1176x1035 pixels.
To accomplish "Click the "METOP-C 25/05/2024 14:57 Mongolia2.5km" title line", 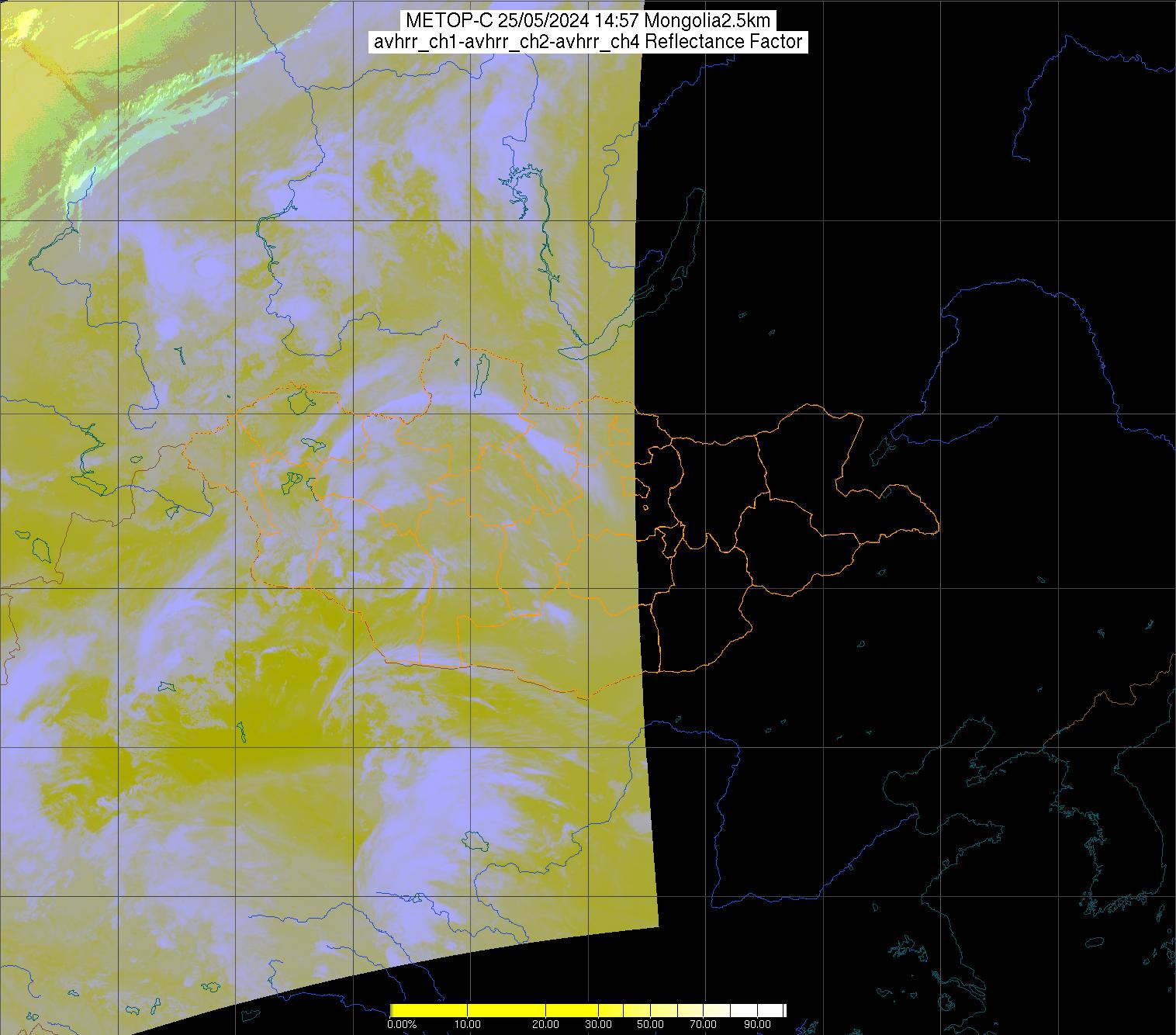I will pyautogui.click(x=588, y=21).
